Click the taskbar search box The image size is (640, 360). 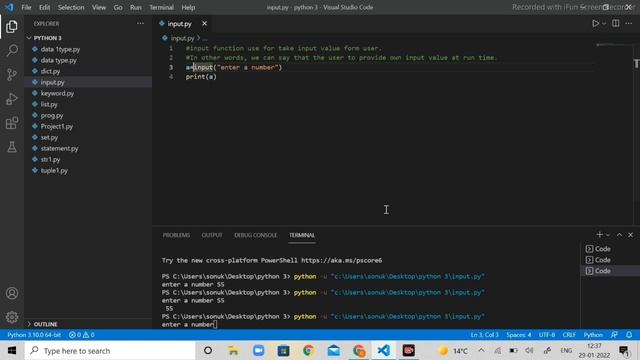(110, 350)
